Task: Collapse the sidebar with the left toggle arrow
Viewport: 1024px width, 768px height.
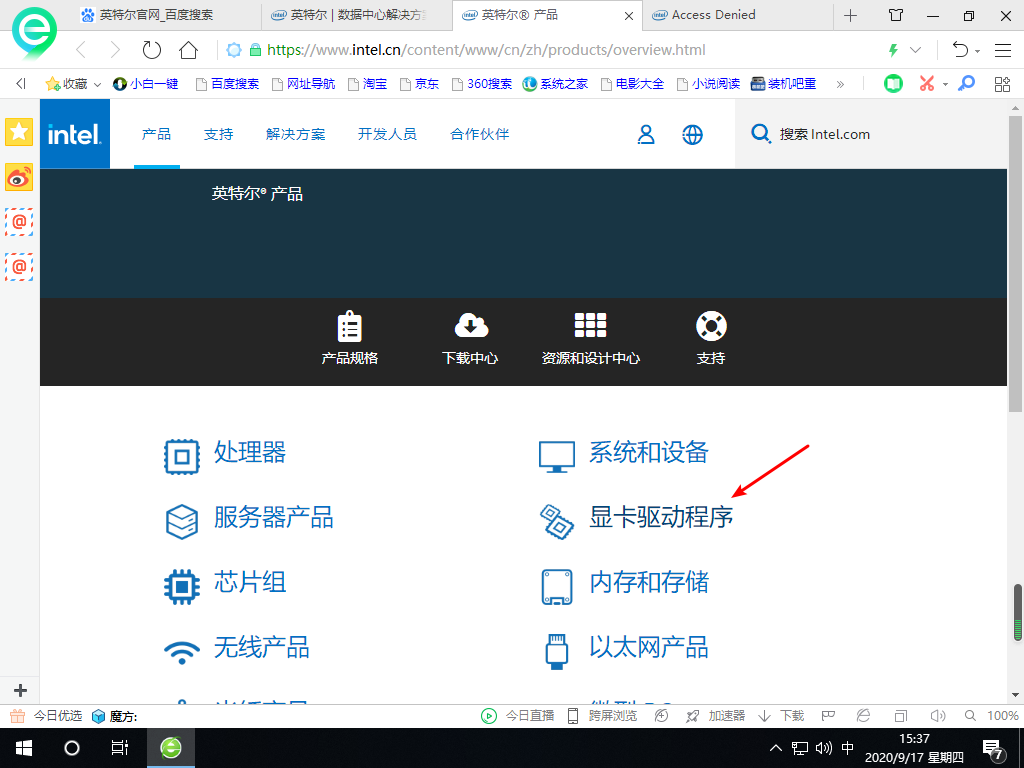Action: click(21, 84)
